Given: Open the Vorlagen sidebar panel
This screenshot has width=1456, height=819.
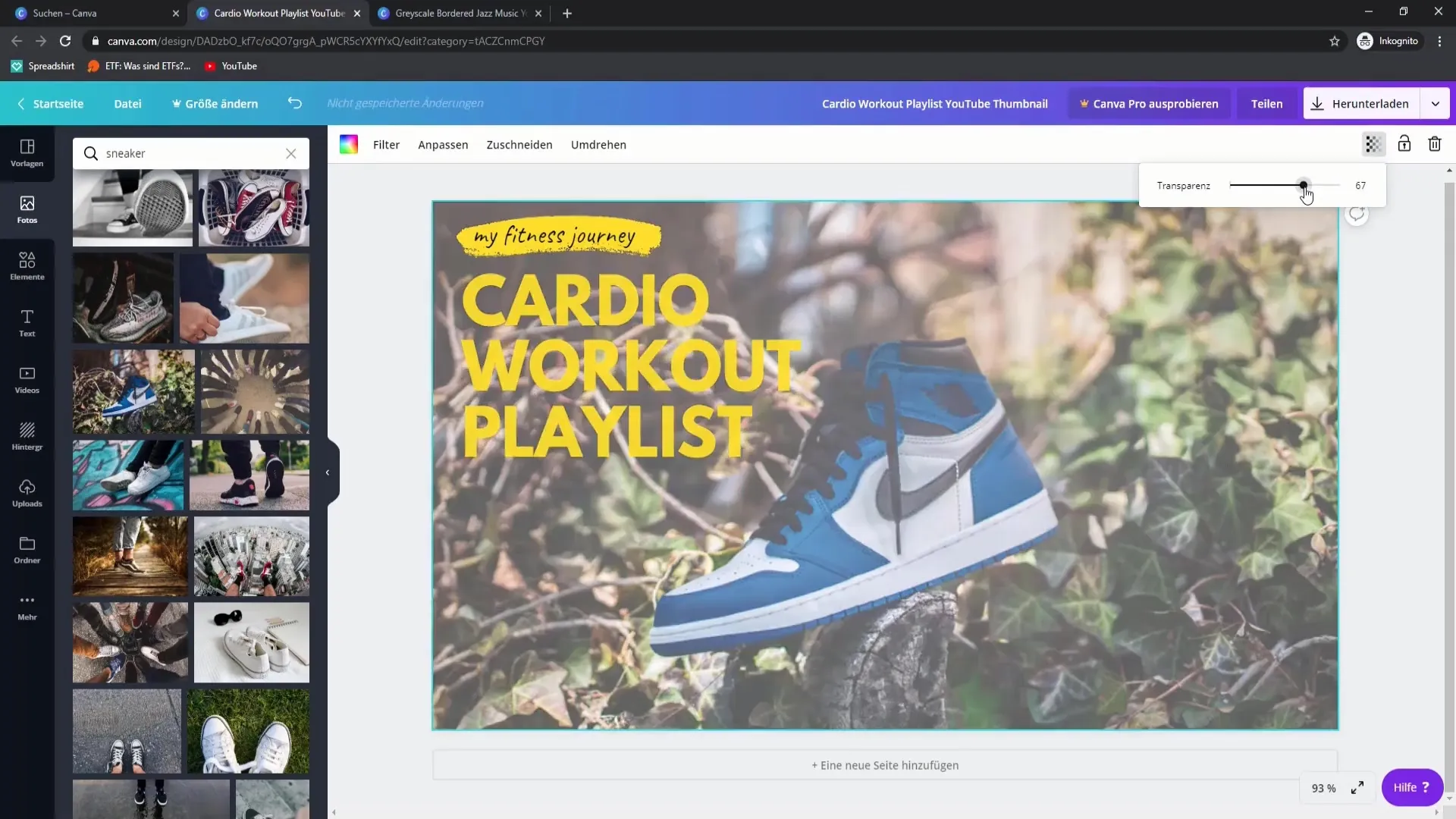Looking at the screenshot, I should click(x=27, y=153).
